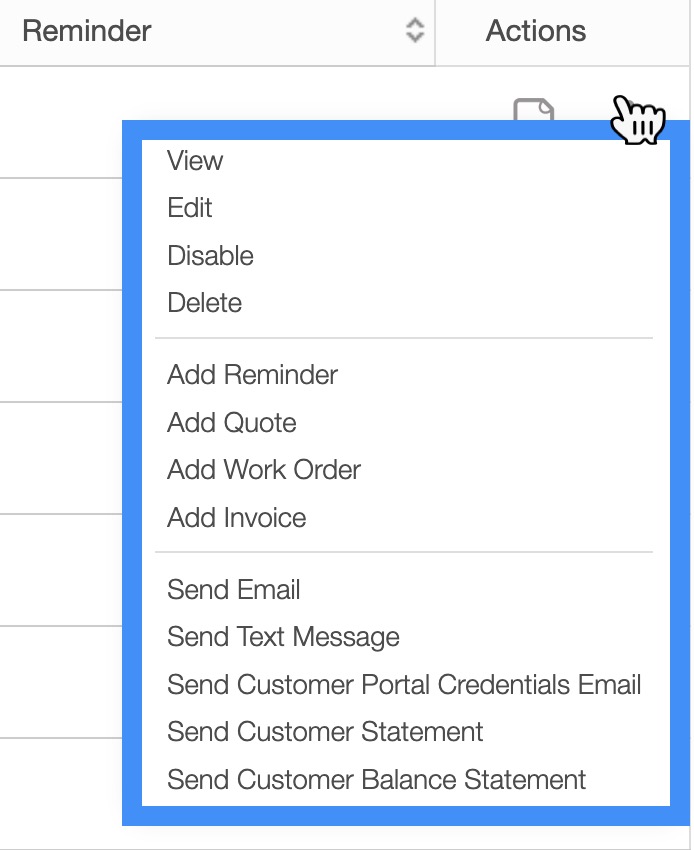Choose Send Email from the menu
This screenshot has height=850, width=694.
coord(234,590)
